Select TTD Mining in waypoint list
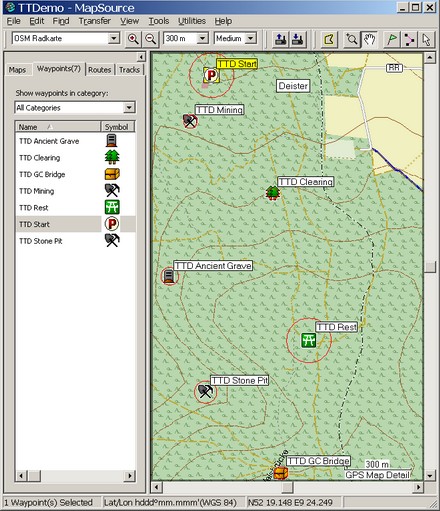 point(37,191)
